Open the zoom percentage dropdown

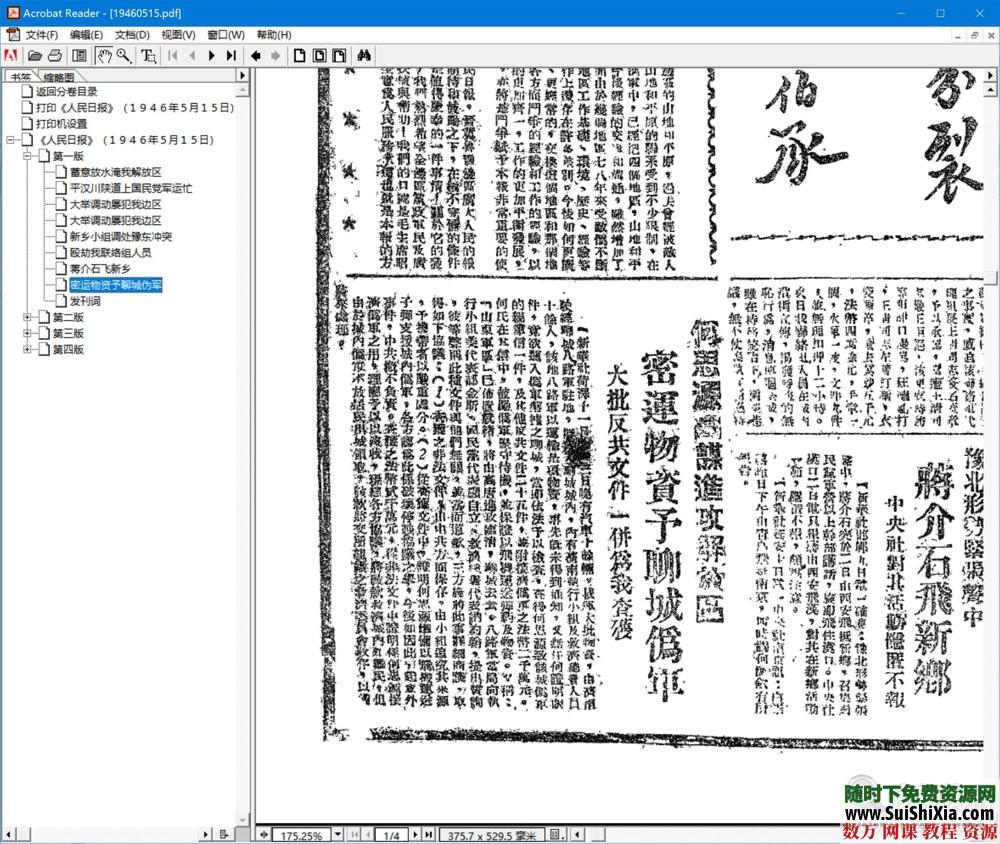tap(338, 833)
